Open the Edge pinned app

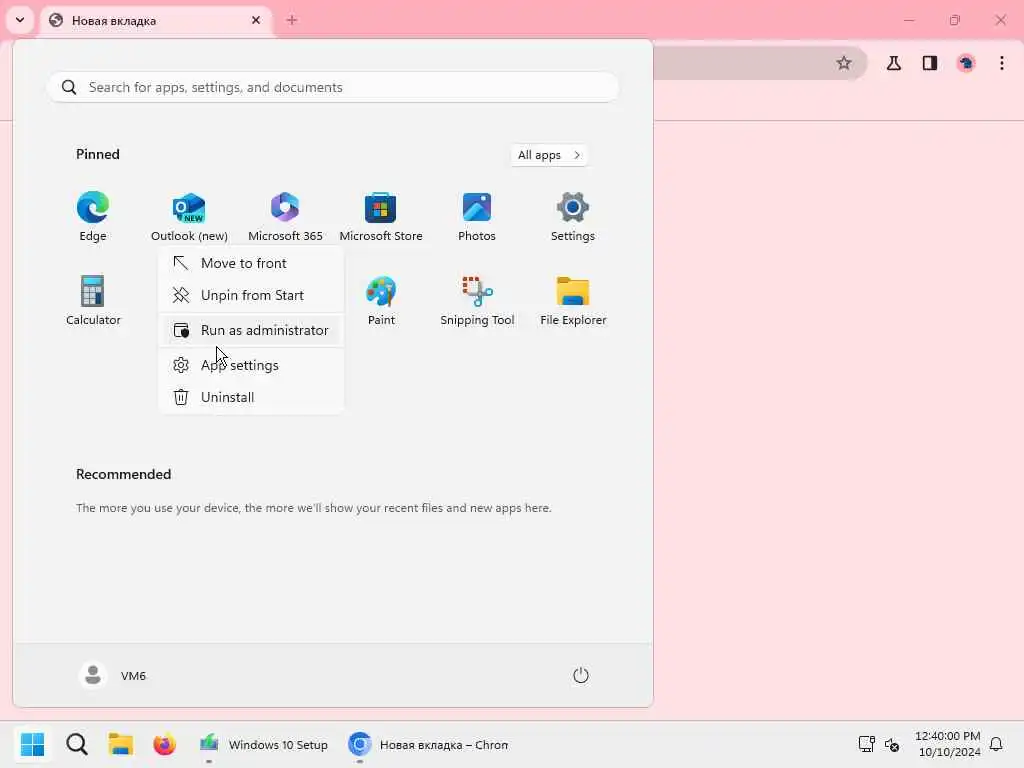click(93, 217)
